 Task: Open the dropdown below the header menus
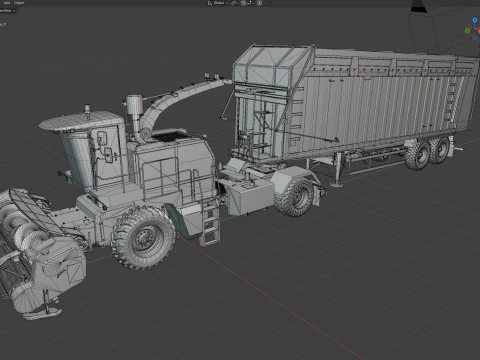7,11
